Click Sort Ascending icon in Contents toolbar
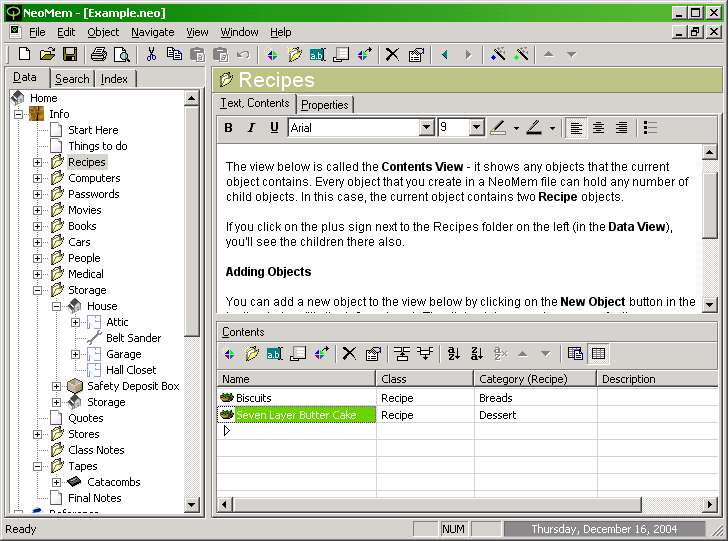 click(x=454, y=353)
